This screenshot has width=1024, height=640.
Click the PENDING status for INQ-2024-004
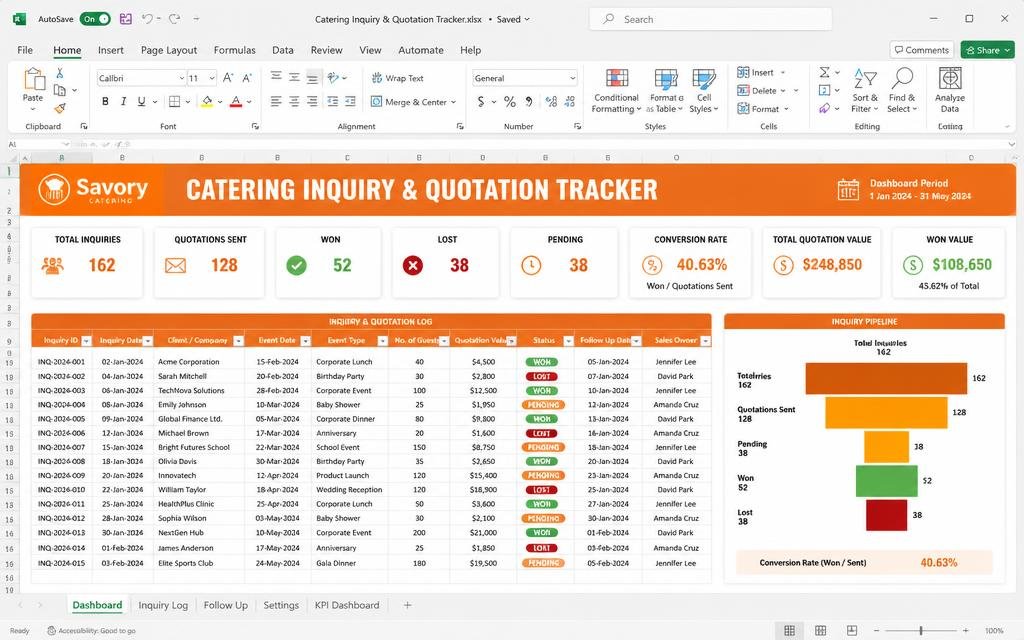[x=543, y=405]
